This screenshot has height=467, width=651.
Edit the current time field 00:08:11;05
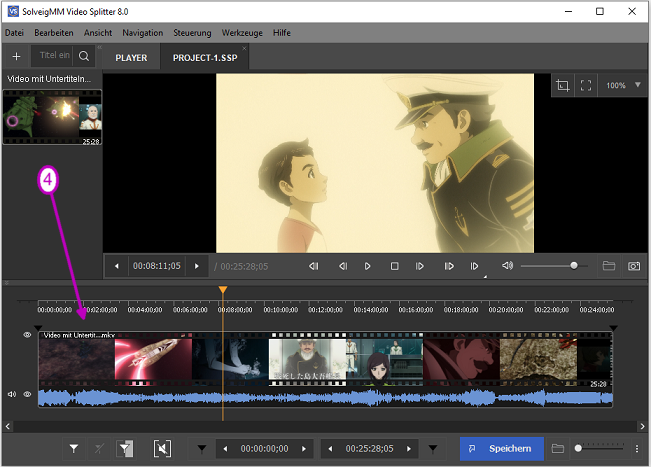pos(157,266)
